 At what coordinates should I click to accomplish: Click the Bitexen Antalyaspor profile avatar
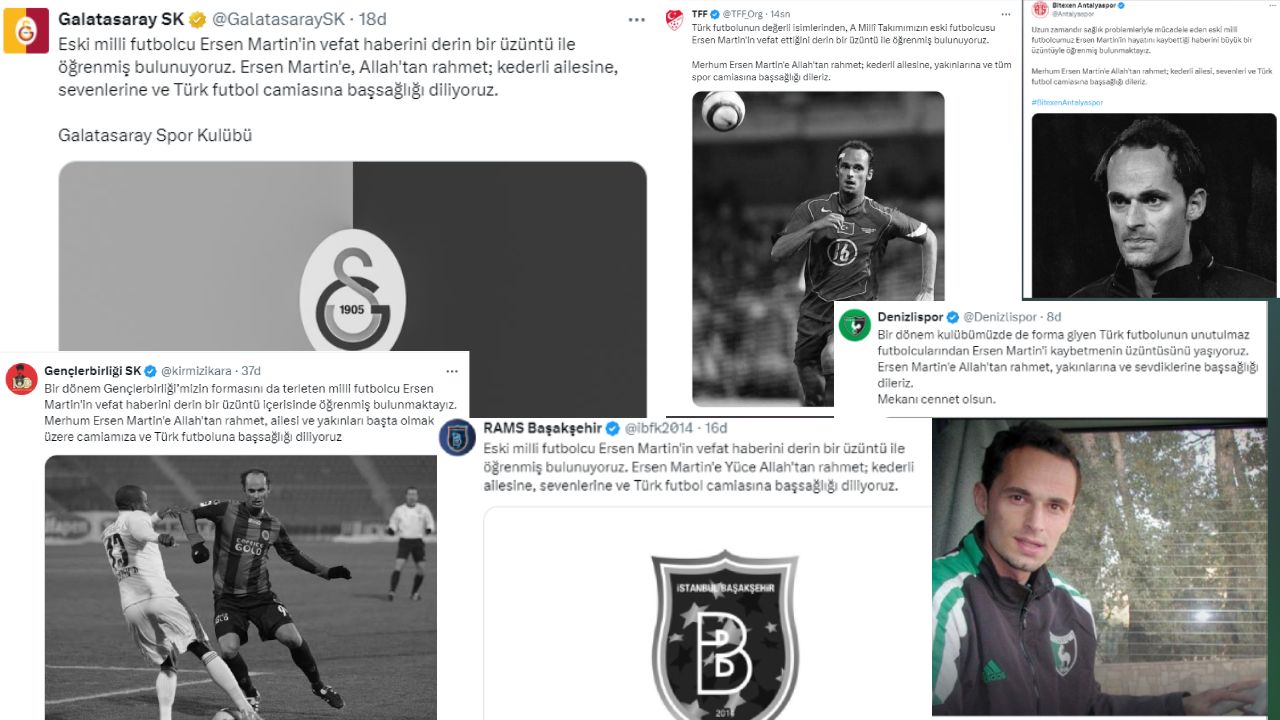1040,9
